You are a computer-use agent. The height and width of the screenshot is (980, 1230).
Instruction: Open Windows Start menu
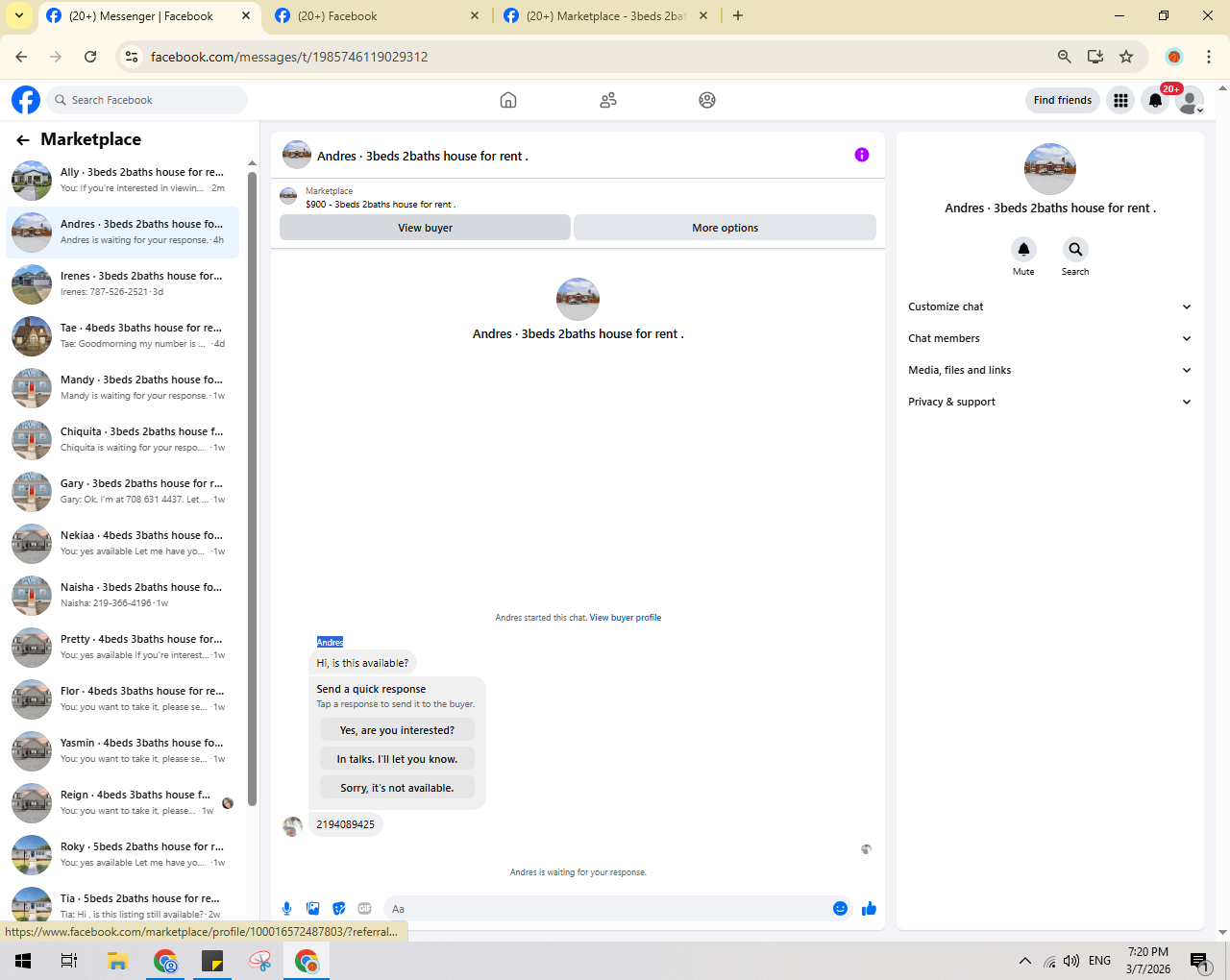[23, 961]
